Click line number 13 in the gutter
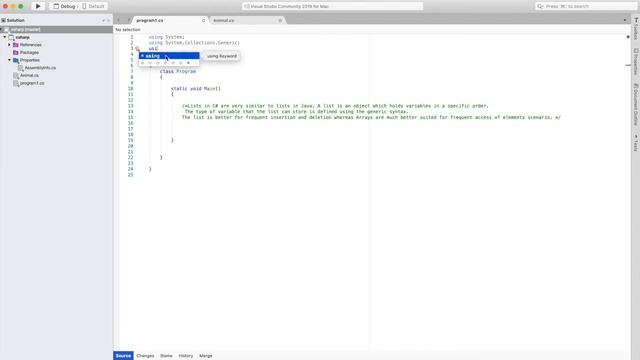This screenshot has height=360, width=640. 131,106
